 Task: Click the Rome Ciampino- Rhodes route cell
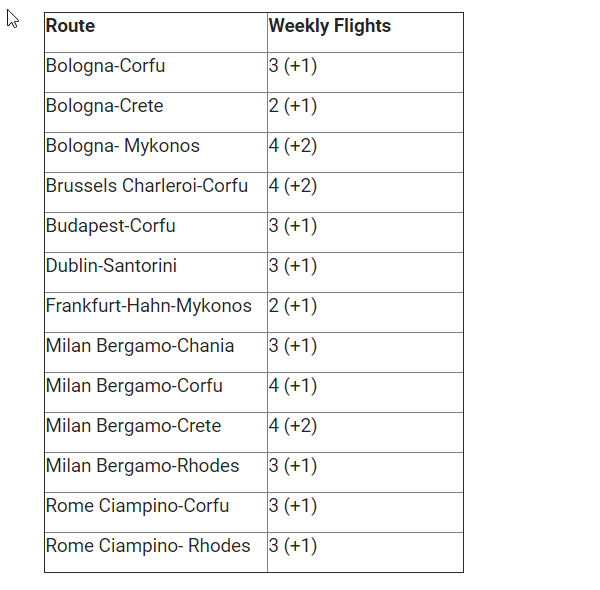[156, 553]
